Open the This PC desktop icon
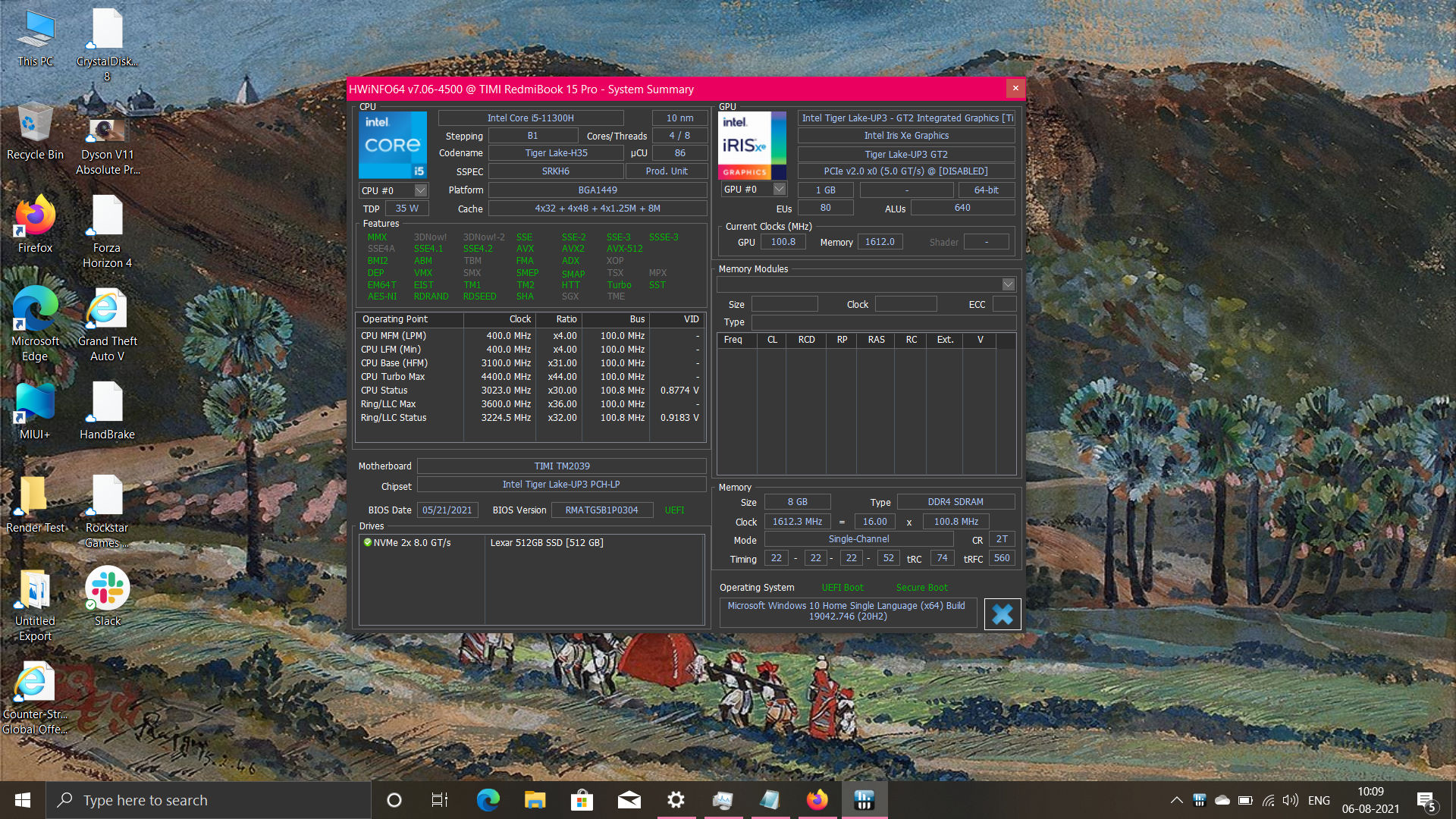The width and height of the screenshot is (1456, 819). [x=35, y=38]
